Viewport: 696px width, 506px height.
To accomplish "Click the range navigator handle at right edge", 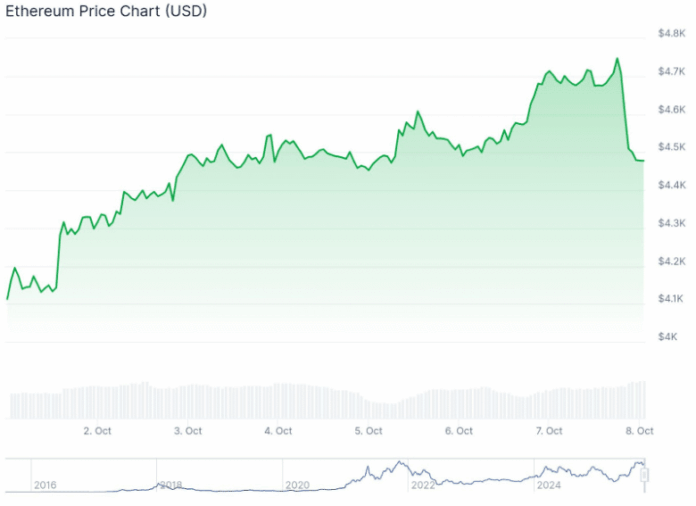I will pos(645,473).
